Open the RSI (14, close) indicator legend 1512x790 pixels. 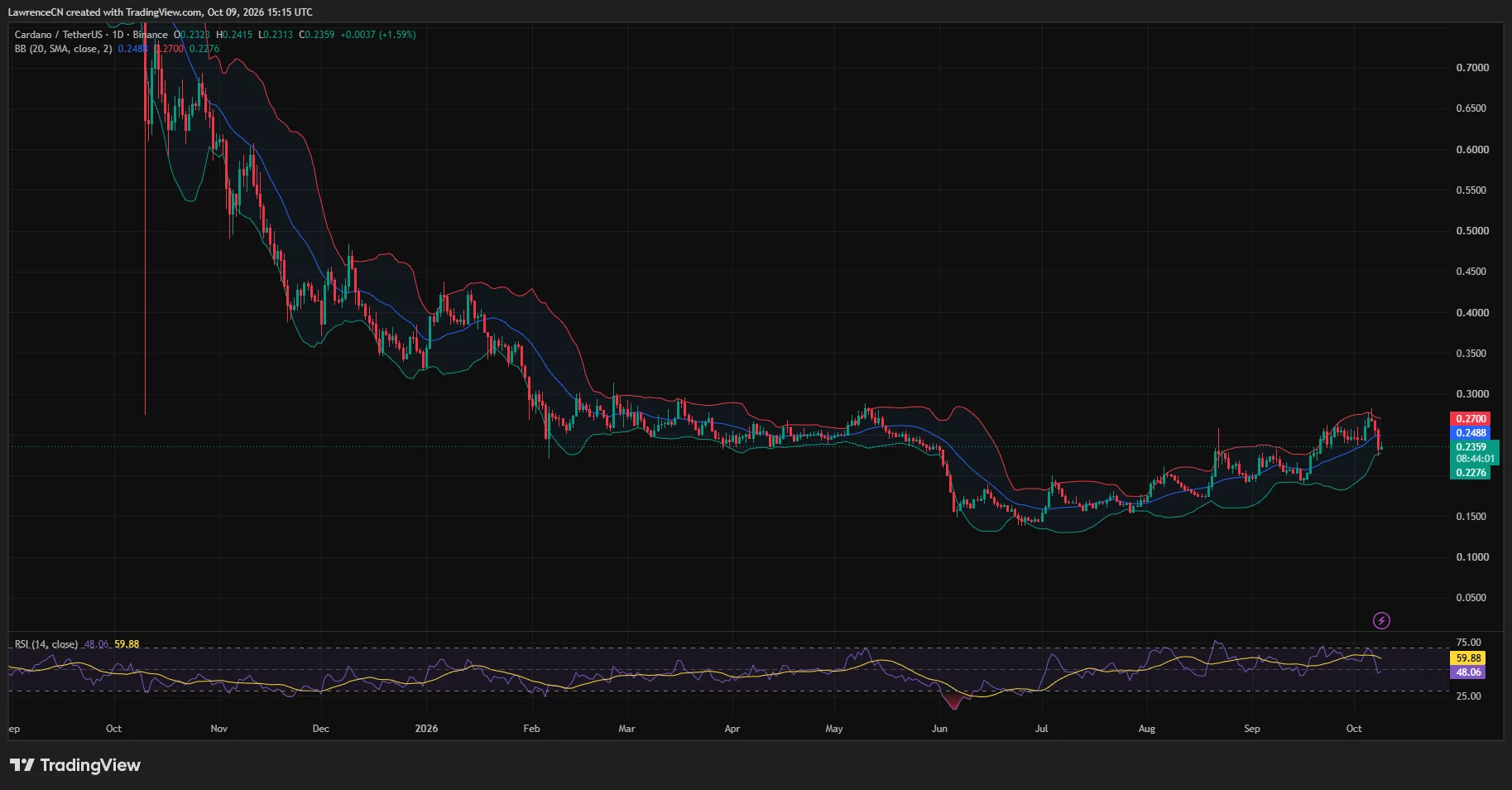point(46,644)
